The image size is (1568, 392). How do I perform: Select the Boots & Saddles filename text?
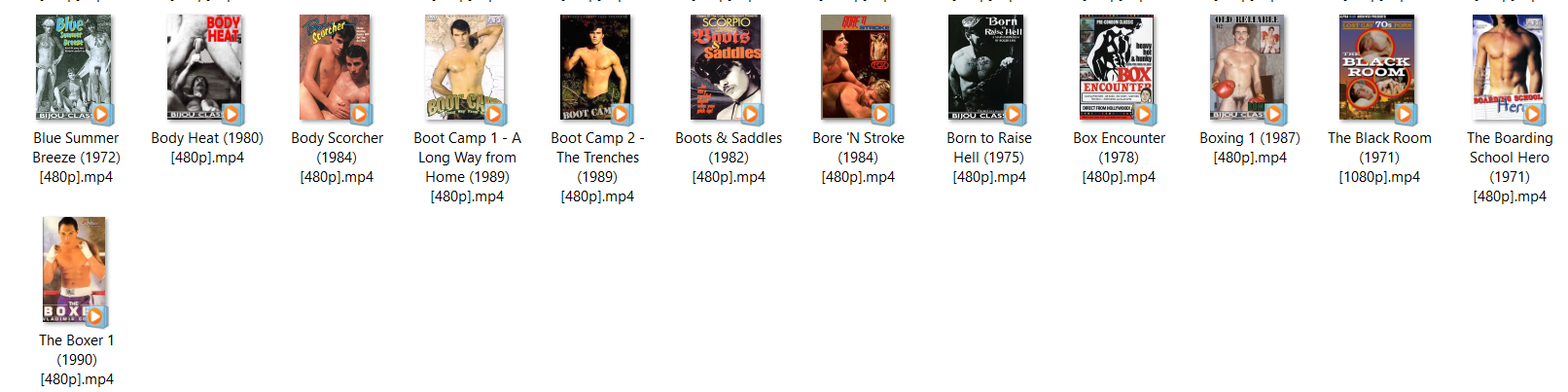coord(729,158)
